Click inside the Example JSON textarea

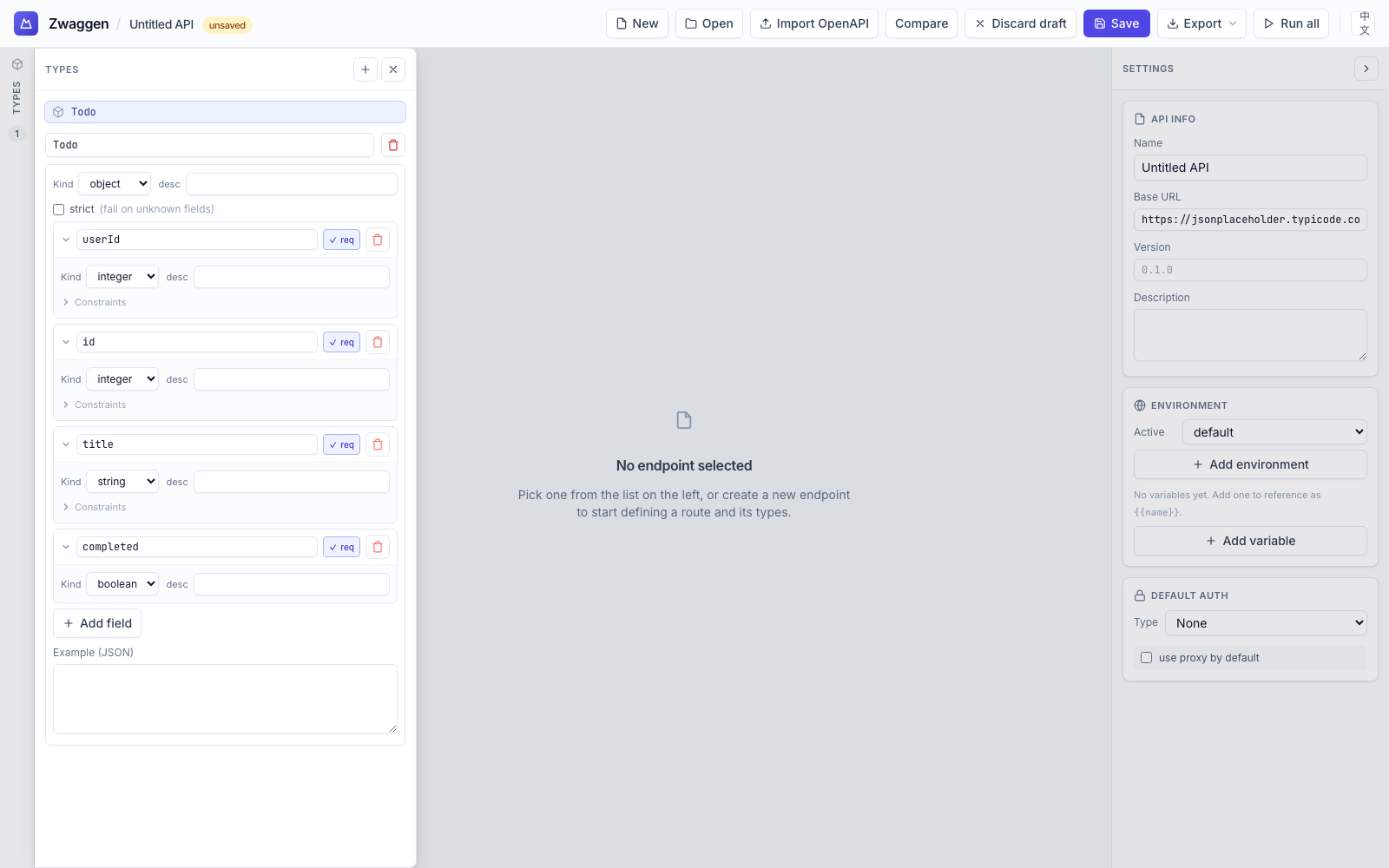225,699
